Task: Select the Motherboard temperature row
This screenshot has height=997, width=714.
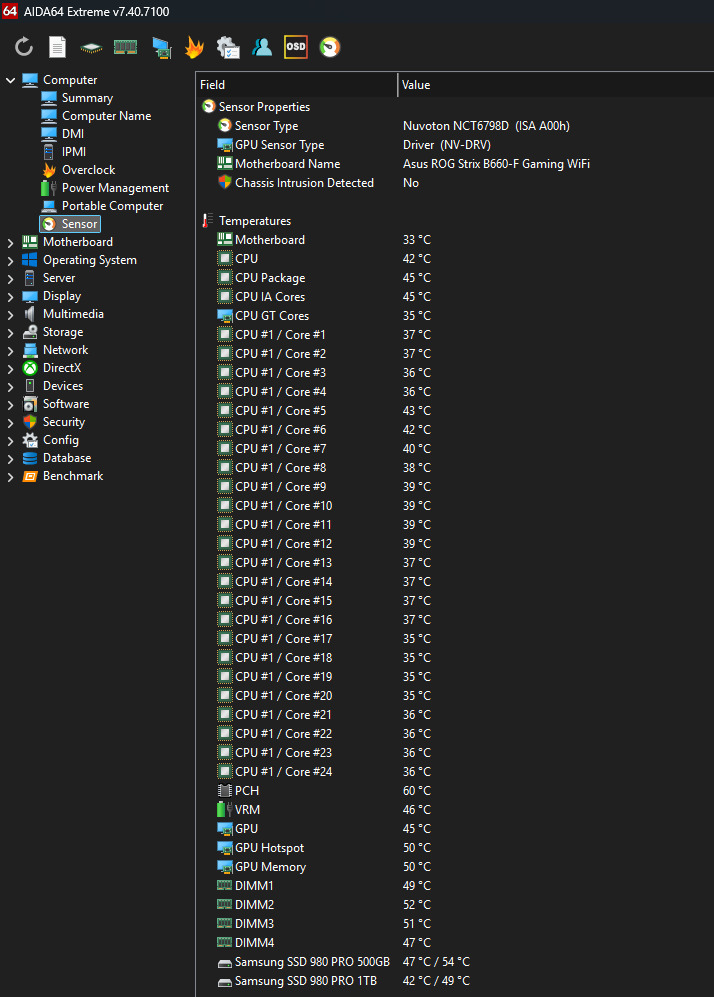Action: tap(455, 240)
